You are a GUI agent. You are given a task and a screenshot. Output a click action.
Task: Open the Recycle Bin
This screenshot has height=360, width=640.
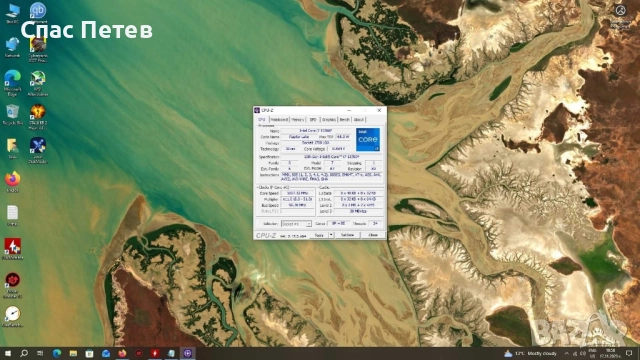12,114
